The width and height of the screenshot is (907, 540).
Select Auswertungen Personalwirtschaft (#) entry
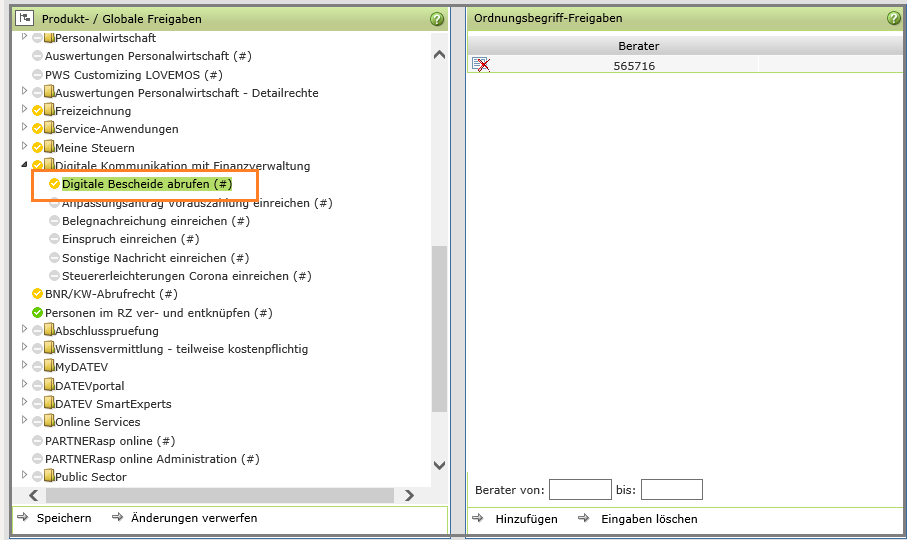point(148,56)
